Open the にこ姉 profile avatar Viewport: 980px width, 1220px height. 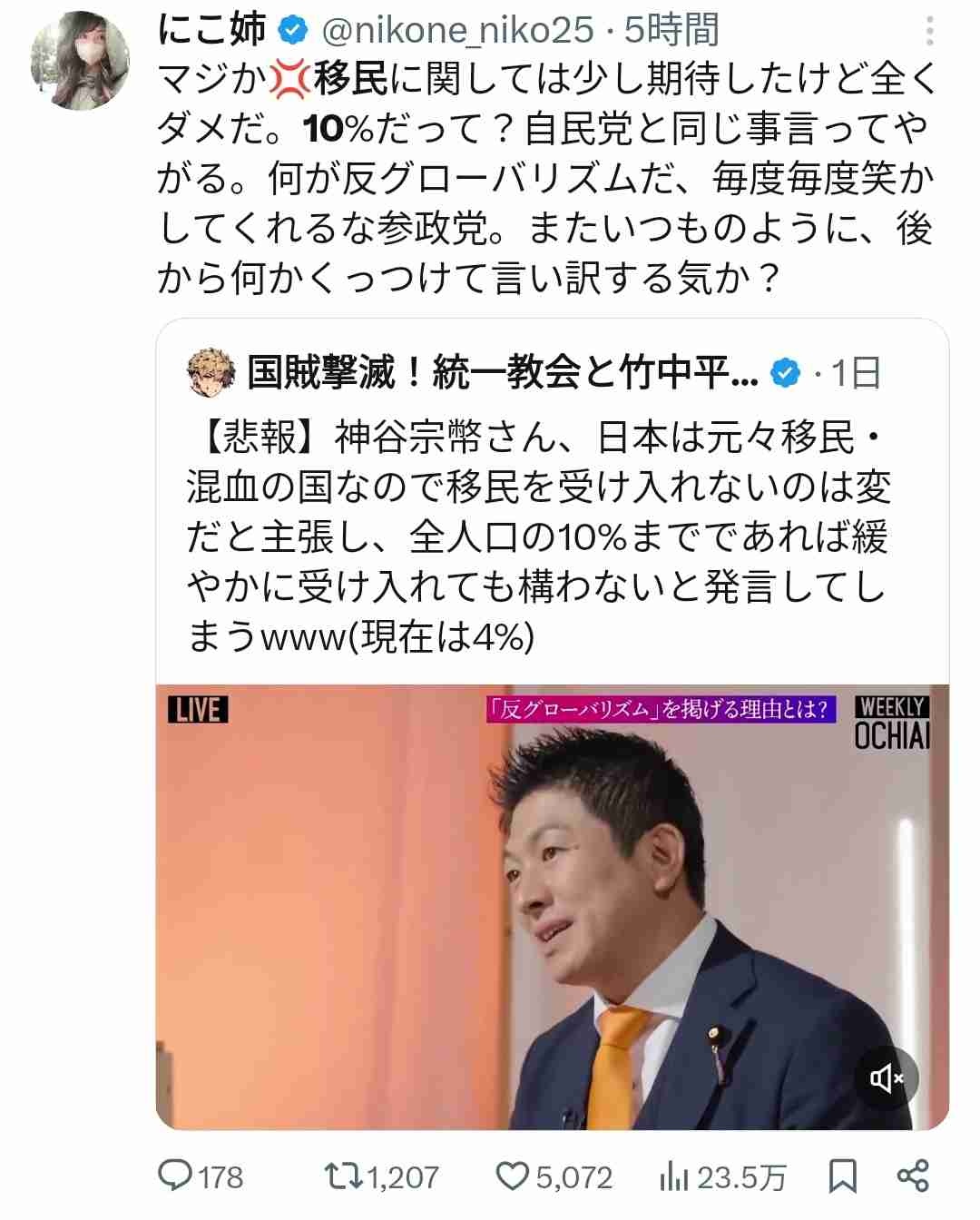tap(80, 60)
